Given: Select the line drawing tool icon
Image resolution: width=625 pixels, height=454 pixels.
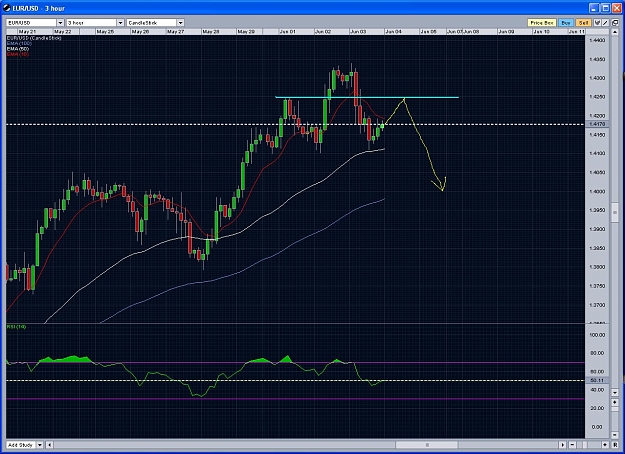Looking at the screenshot, I should click(x=605, y=23).
